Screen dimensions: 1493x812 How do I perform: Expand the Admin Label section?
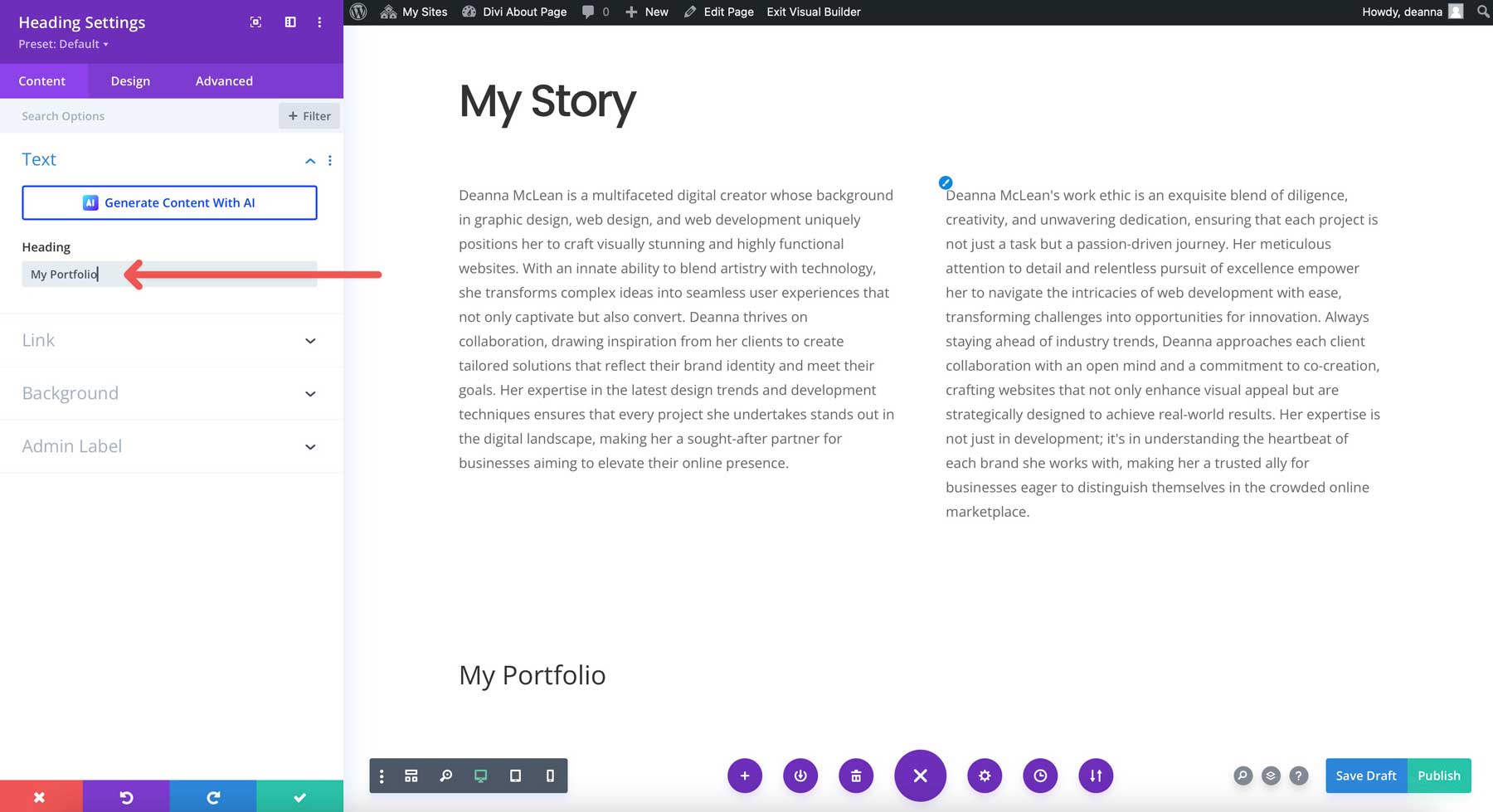[x=310, y=446]
